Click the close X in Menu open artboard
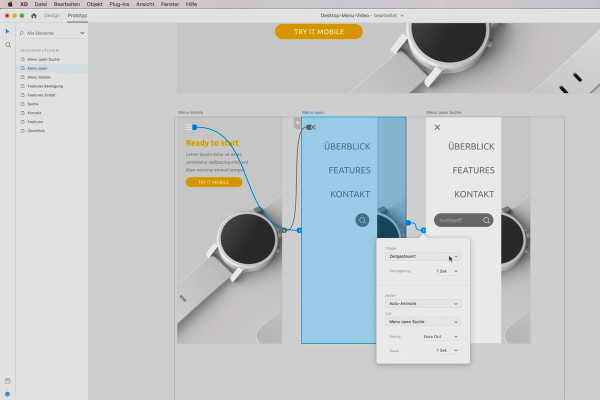 click(x=313, y=127)
